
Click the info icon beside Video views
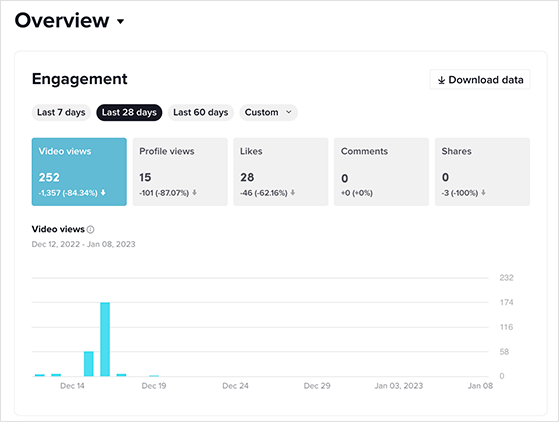[x=91, y=230]
